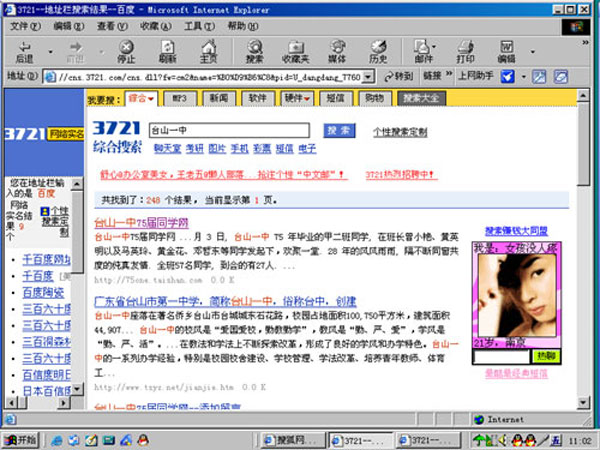Switch to the 购物 search tab
This screenshot has height=450, width=600.
point(375,99)
